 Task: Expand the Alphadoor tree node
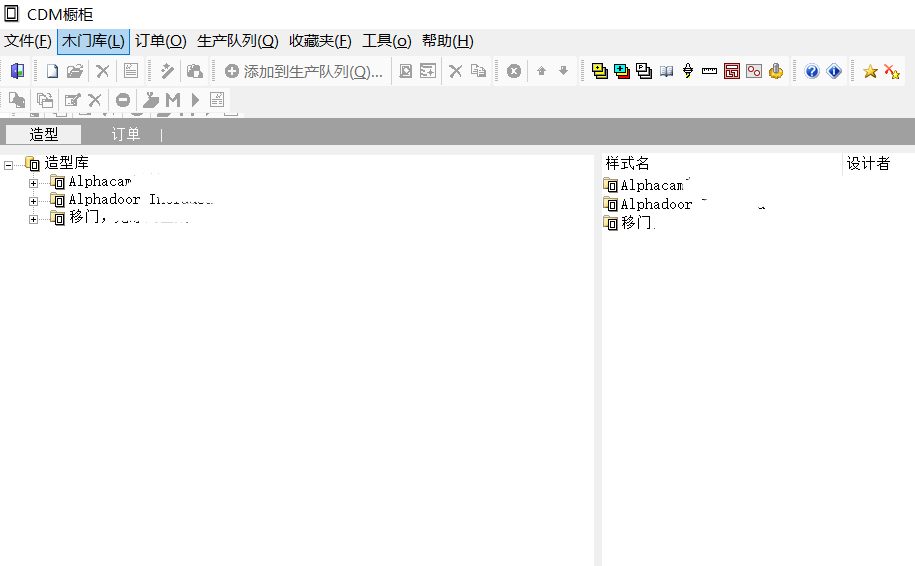33,201
